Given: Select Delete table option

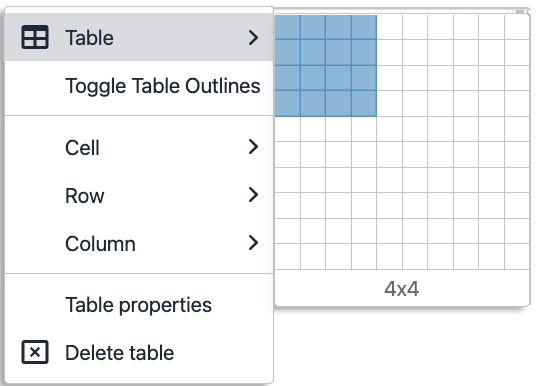Looking at the screenshot, I should pyautogui.click(x=139, y=352).
